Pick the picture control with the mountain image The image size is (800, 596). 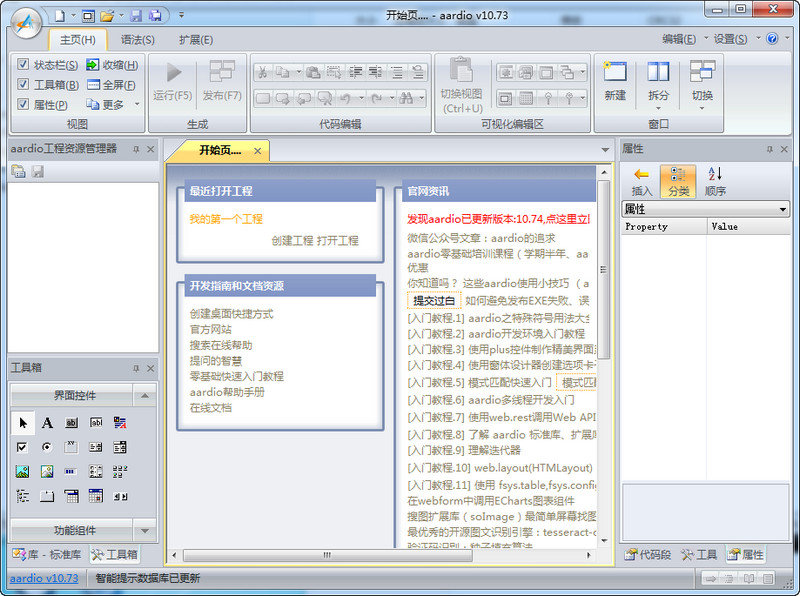click(x=22, y=471)
